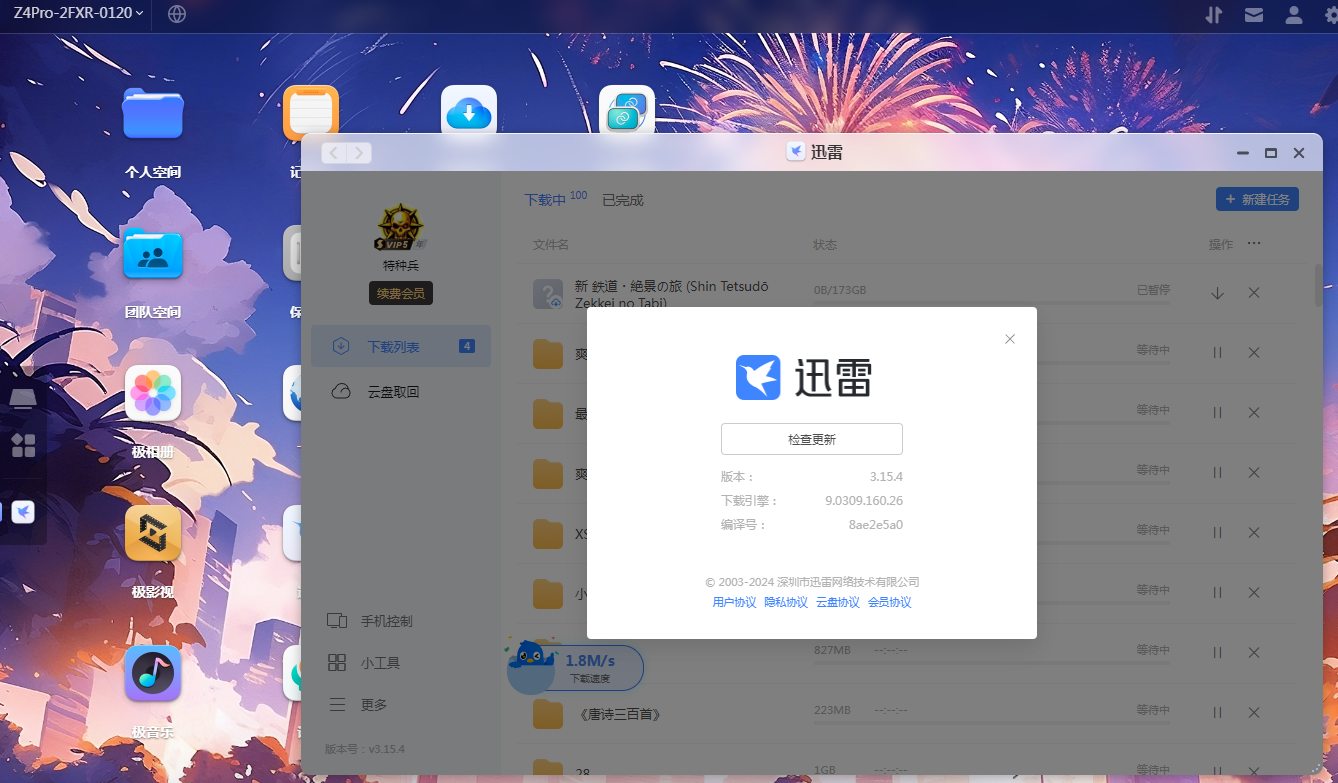
Task: Open settings gear in top right corner
Action: point(1330,15)
